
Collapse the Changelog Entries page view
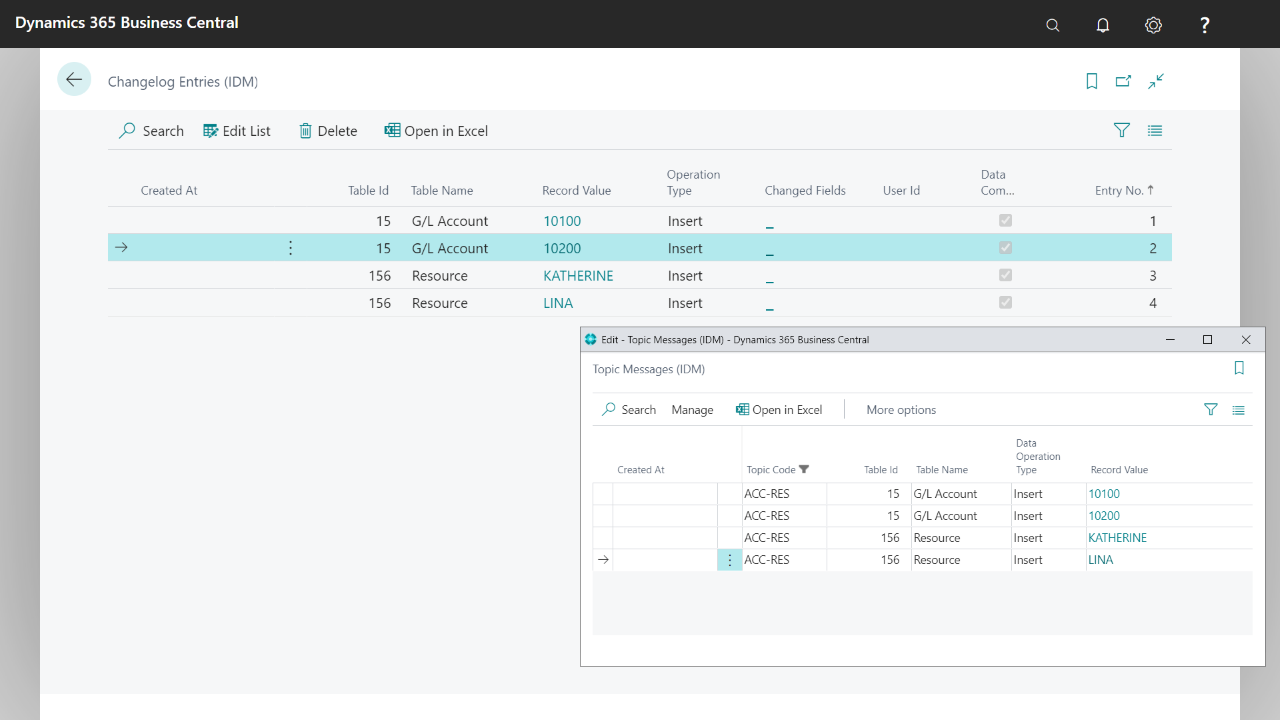point(1156,81)
